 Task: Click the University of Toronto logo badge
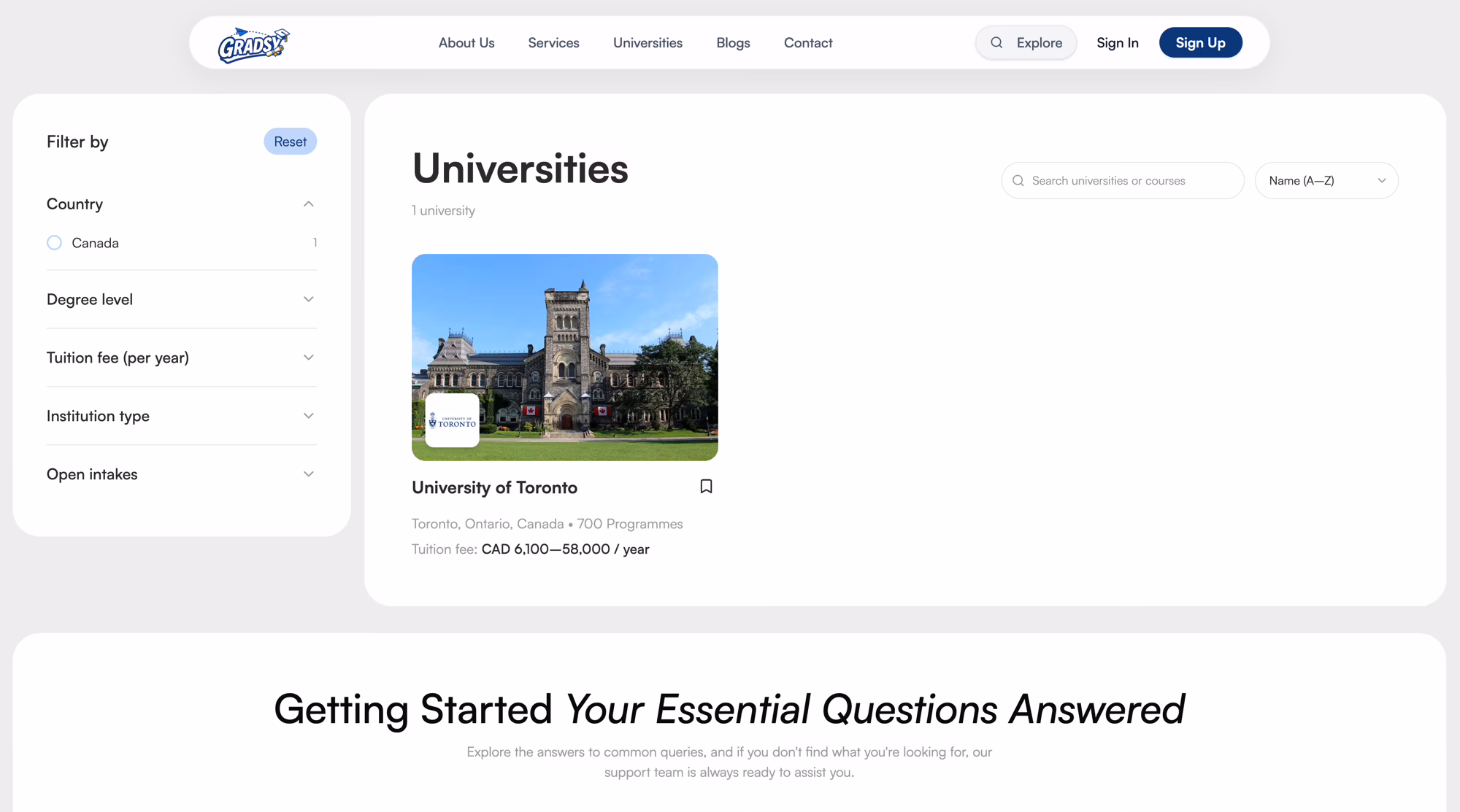coord(453,420)
